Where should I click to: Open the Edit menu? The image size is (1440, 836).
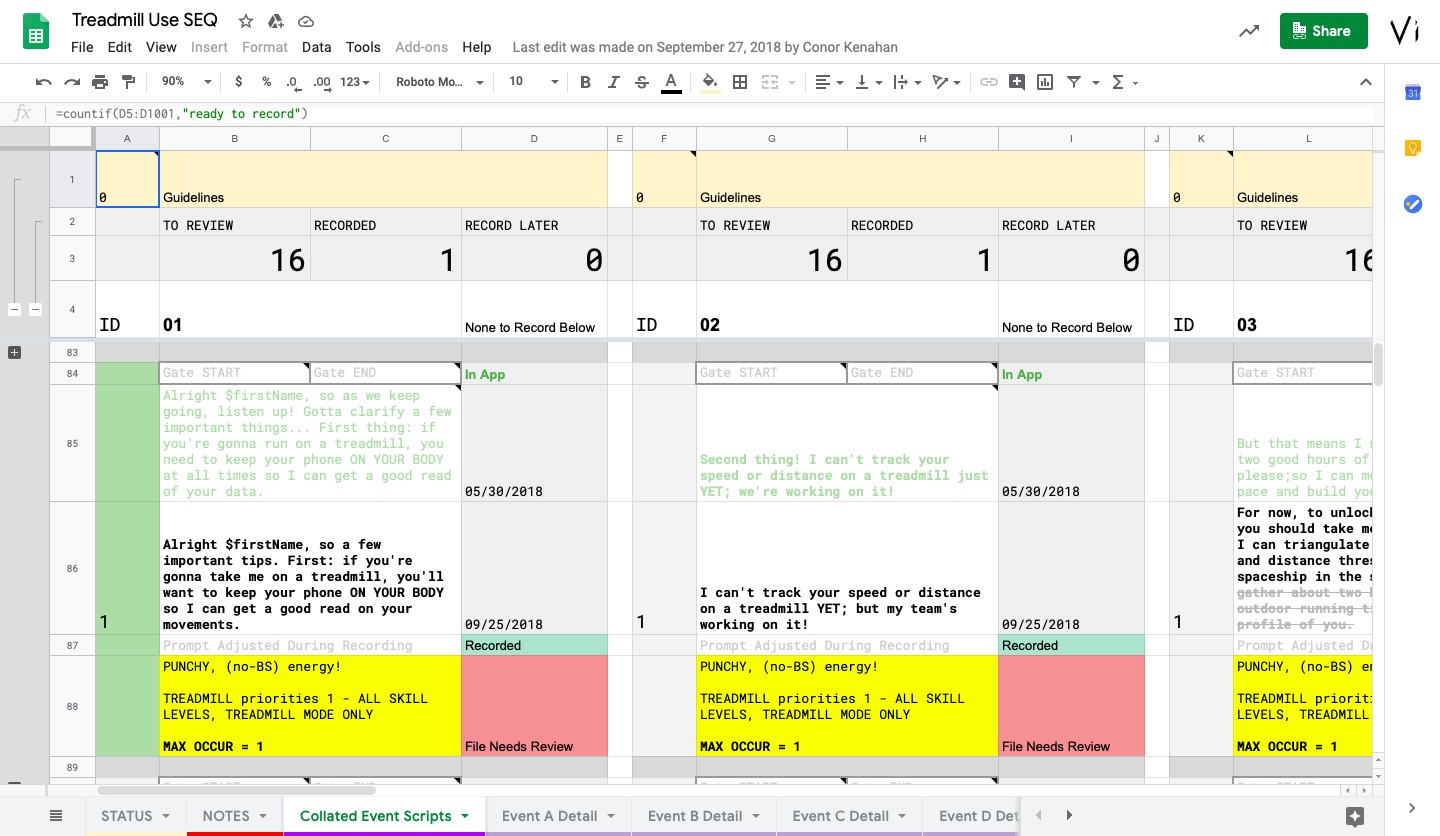click(120, 47)
